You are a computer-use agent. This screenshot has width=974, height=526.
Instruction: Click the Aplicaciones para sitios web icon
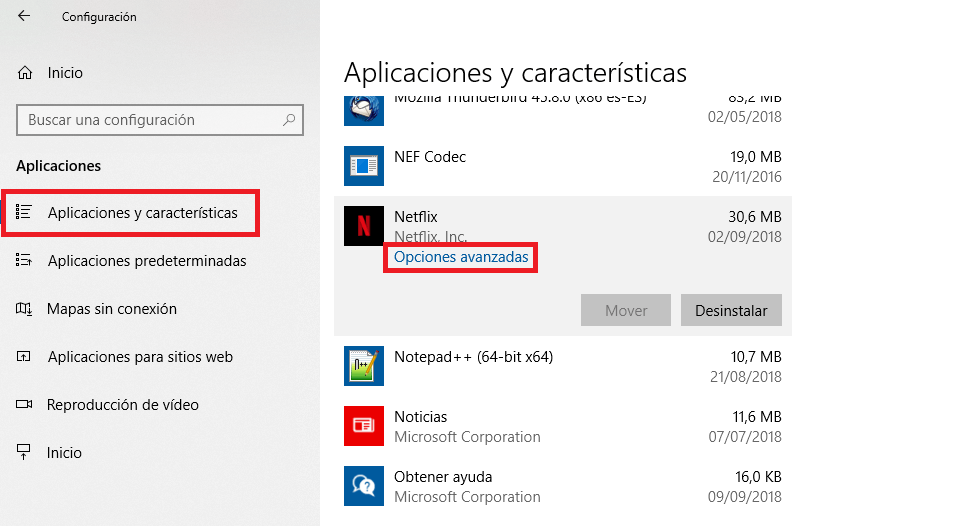[x=24, y=356]
